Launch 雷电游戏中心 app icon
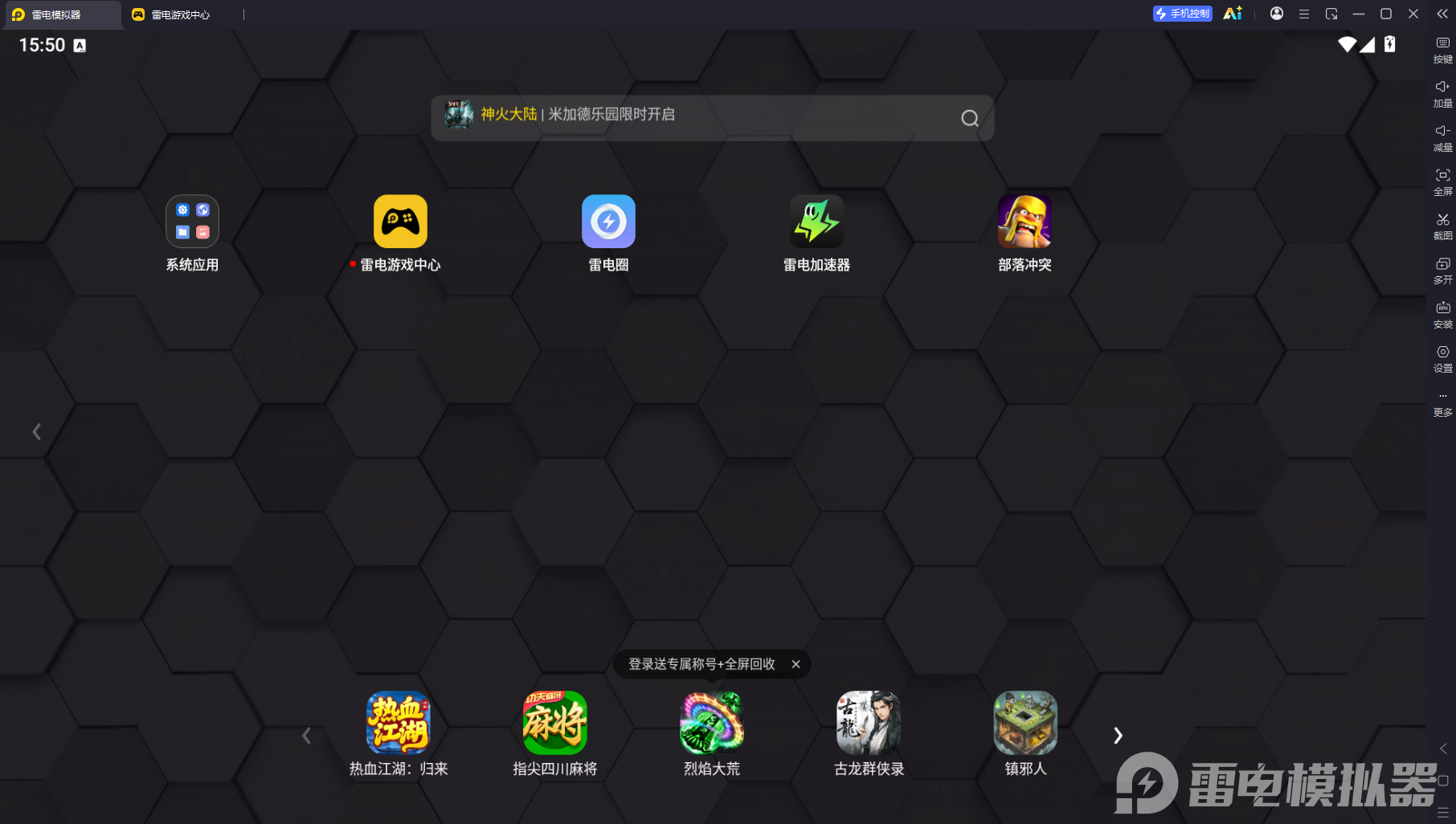The height and width of the screenshot is (824, 1456). (400, 222)
